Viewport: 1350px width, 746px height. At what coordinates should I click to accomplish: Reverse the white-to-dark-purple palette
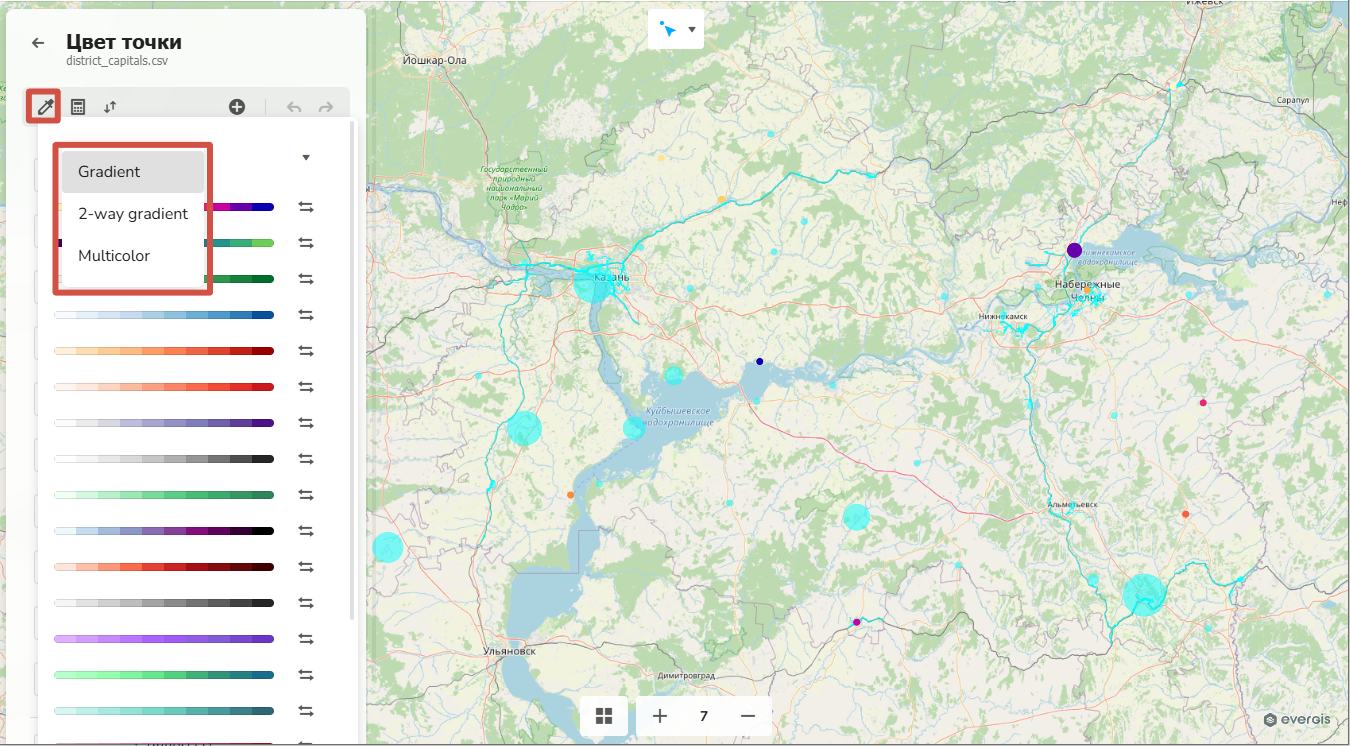pos(306,423)
